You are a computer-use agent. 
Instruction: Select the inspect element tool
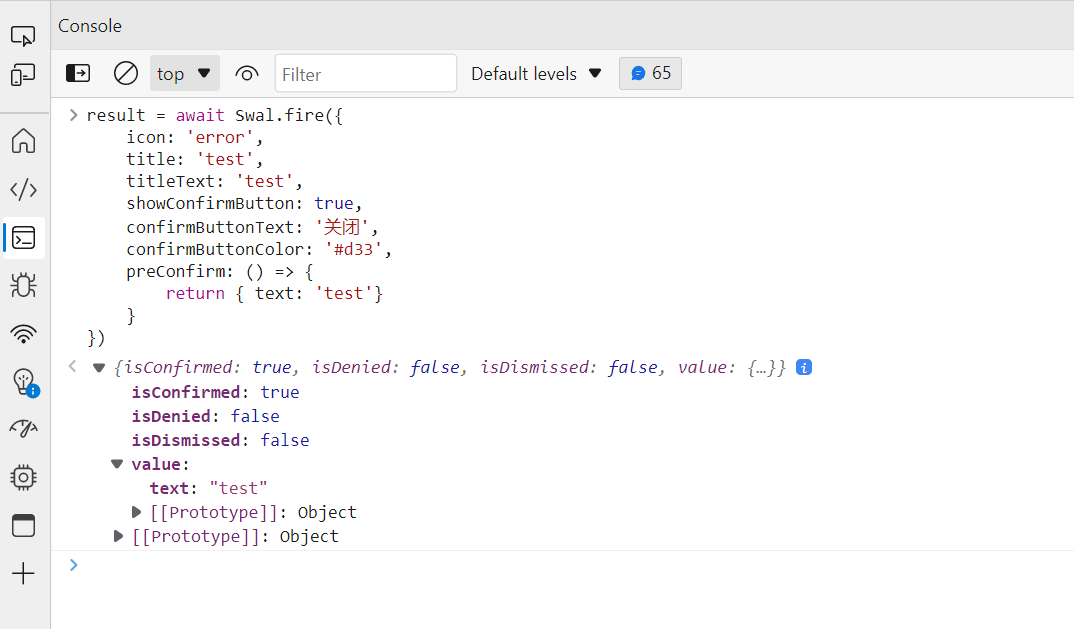pos(24,33)
